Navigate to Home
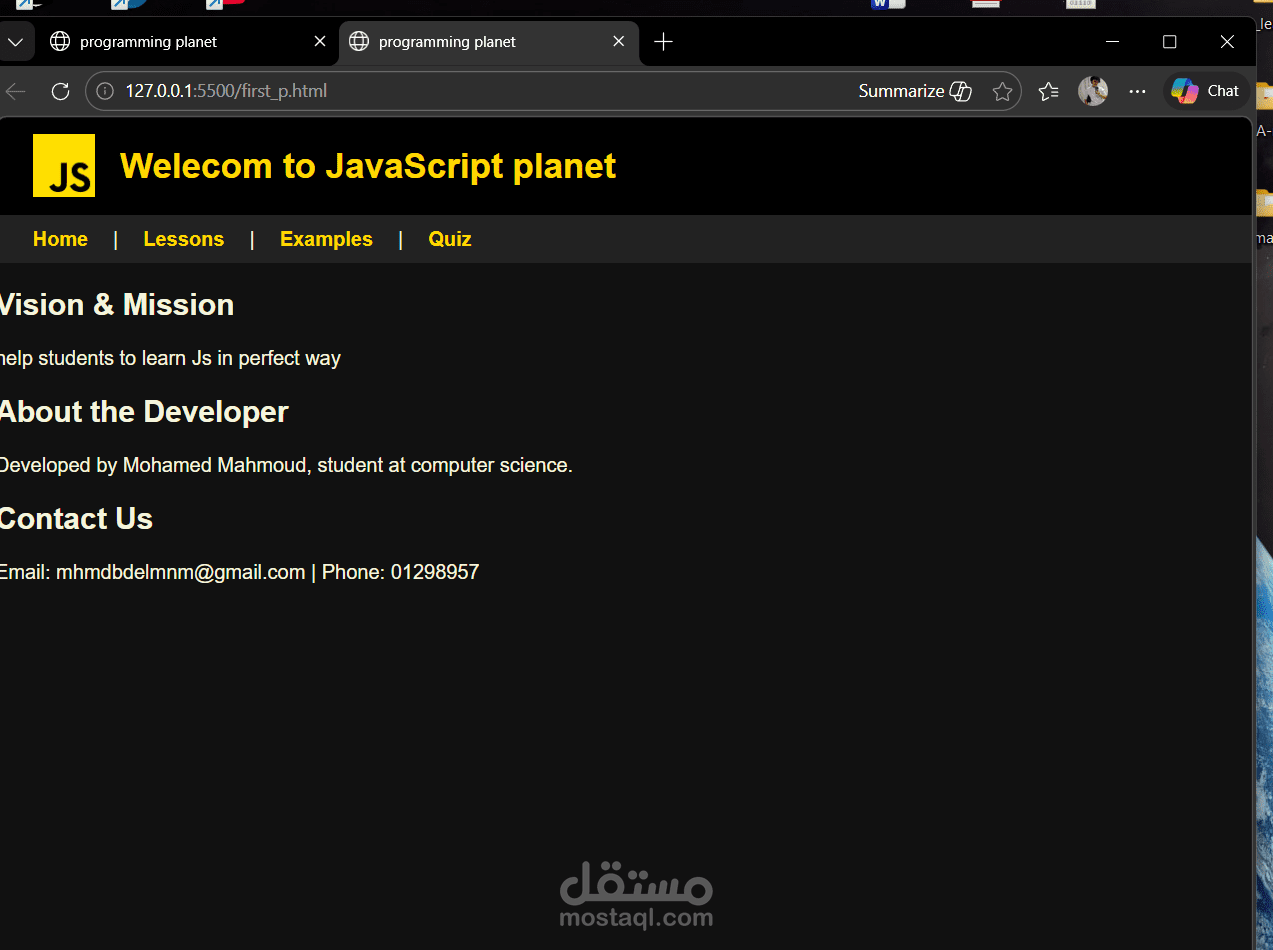The image size is (1273, 950). [60, 238]
